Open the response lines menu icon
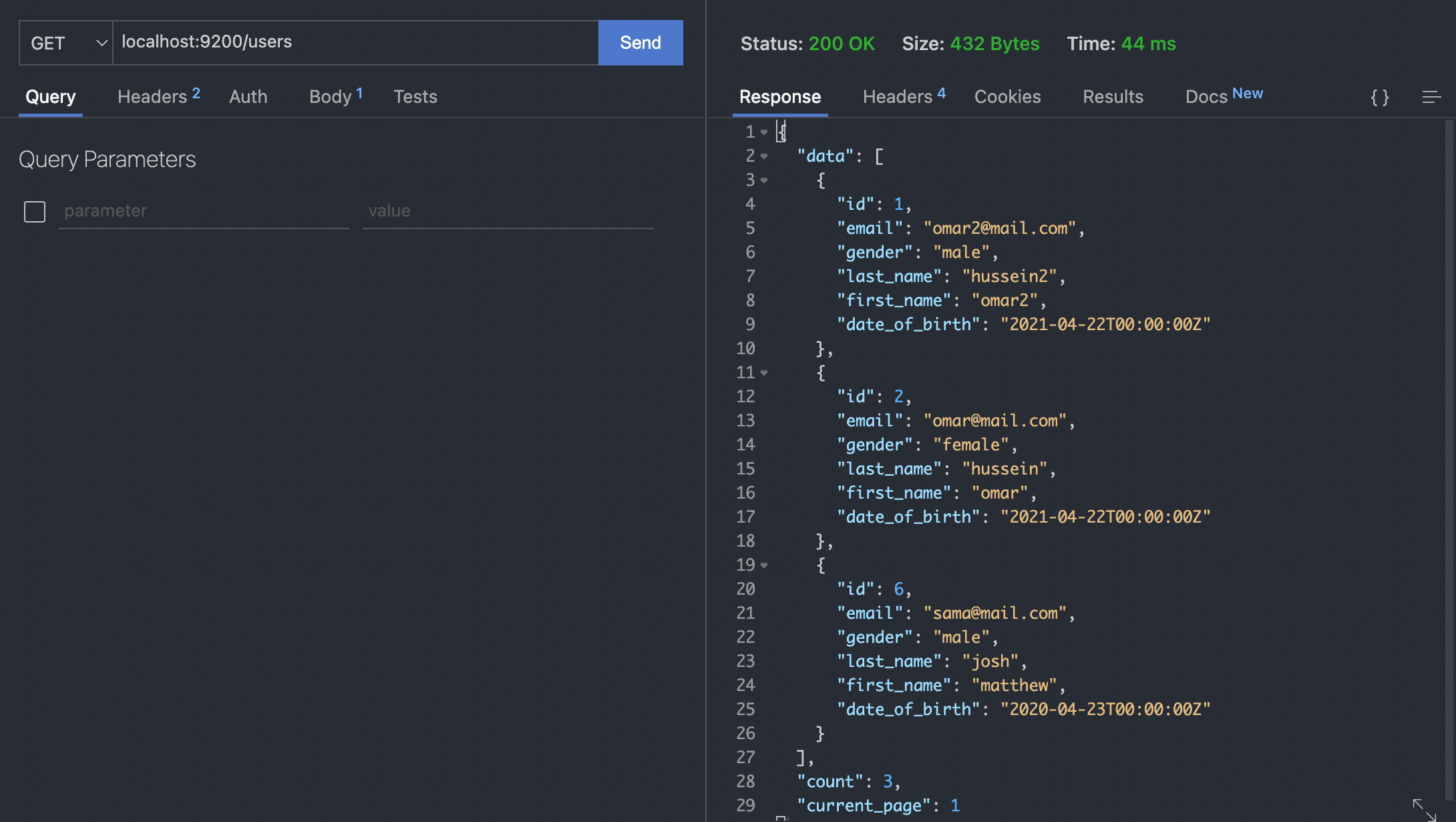 pos(1431,97)
